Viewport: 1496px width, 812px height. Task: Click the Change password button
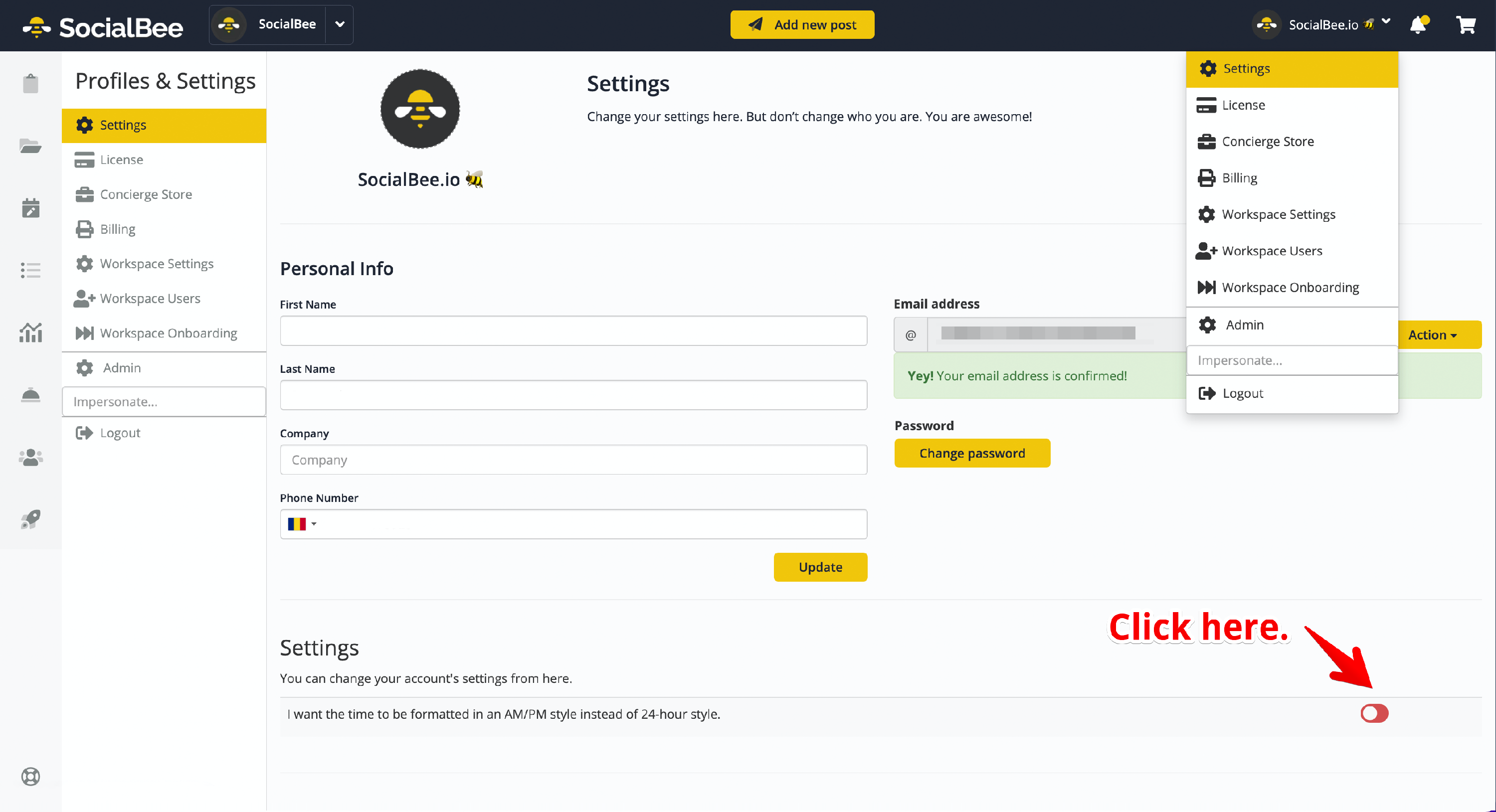[972, 453]
